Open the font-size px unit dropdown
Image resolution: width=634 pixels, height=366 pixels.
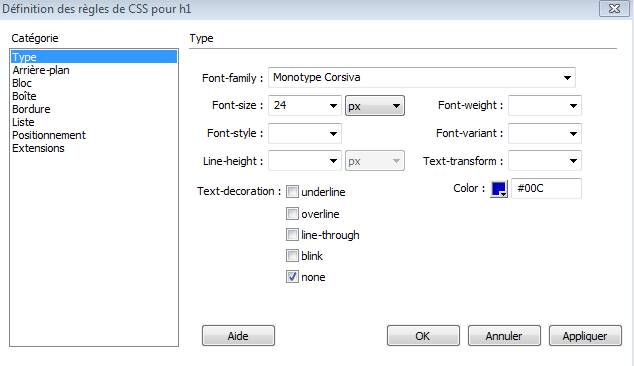[x=374, y=106]
